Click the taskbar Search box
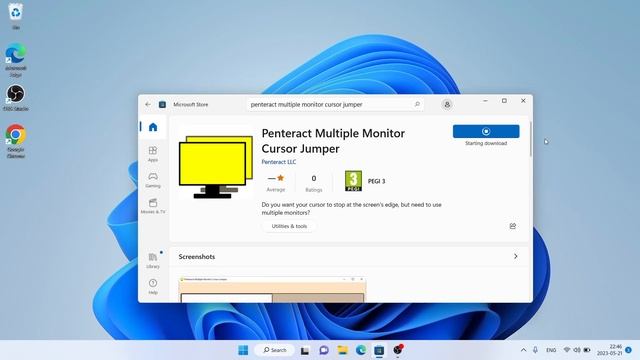The height and width of the screenshot is (360, 640). (x=274, y=350)
